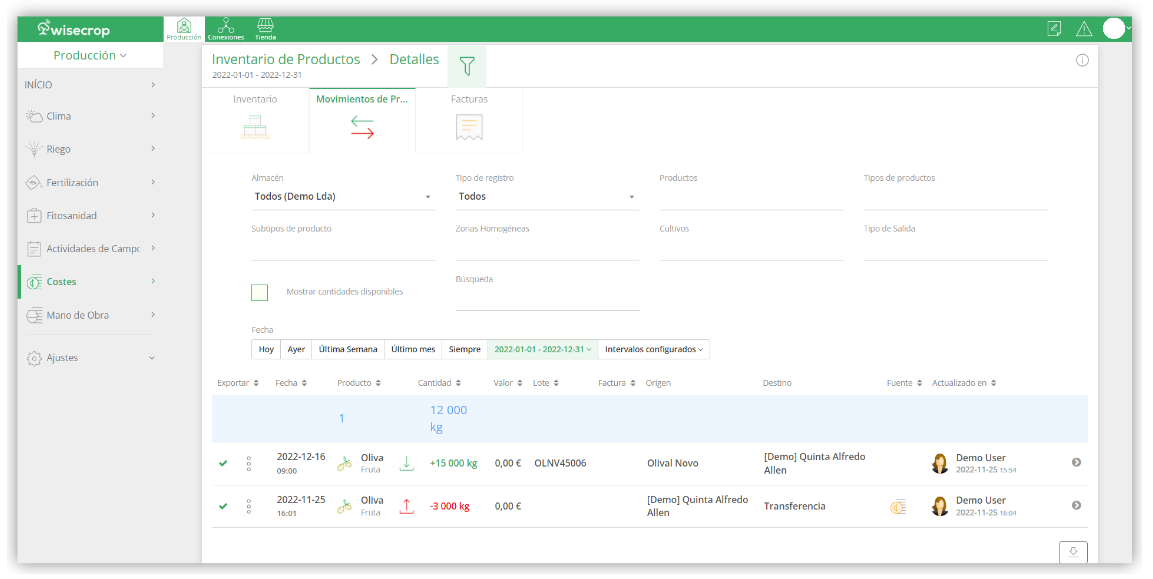Sort by the Producto column
This screenshot has height=579, width=1153.
point(359,383)
